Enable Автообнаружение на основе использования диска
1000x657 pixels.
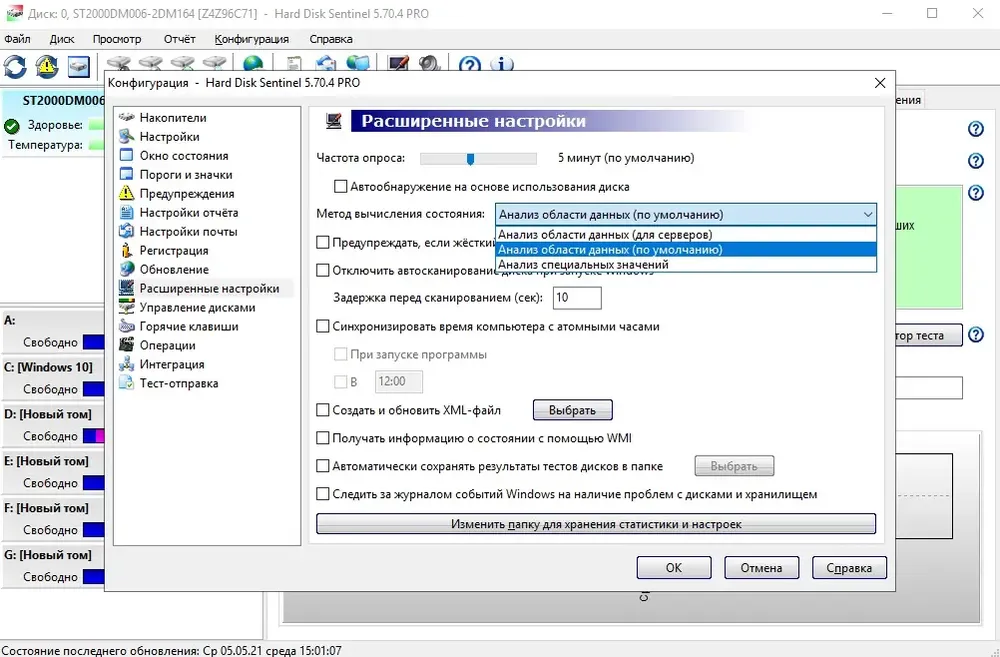pyautogui.click(x=341, y=187)
